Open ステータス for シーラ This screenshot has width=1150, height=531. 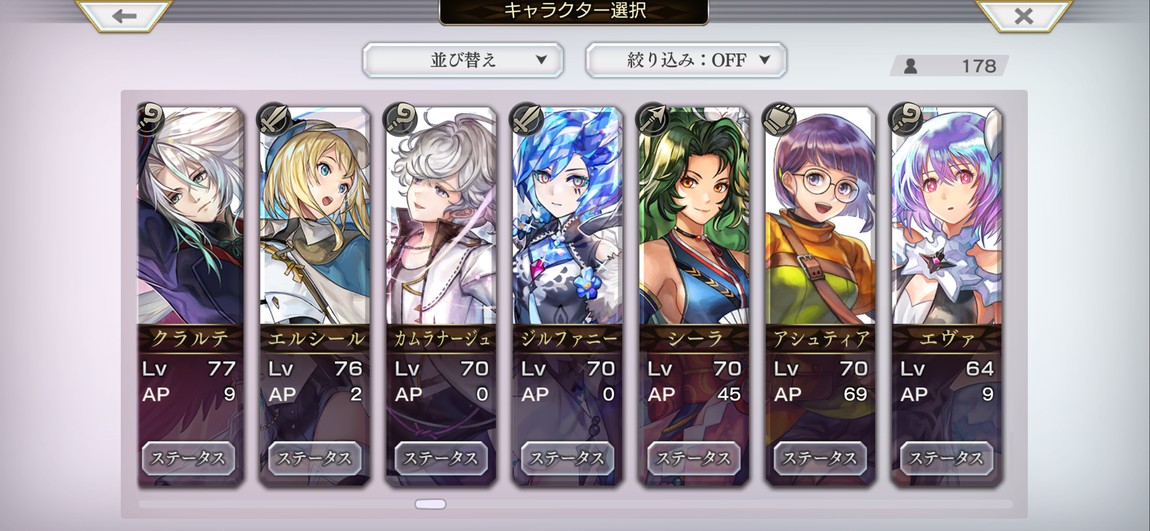pyautogui.click(x=693, y=458)
